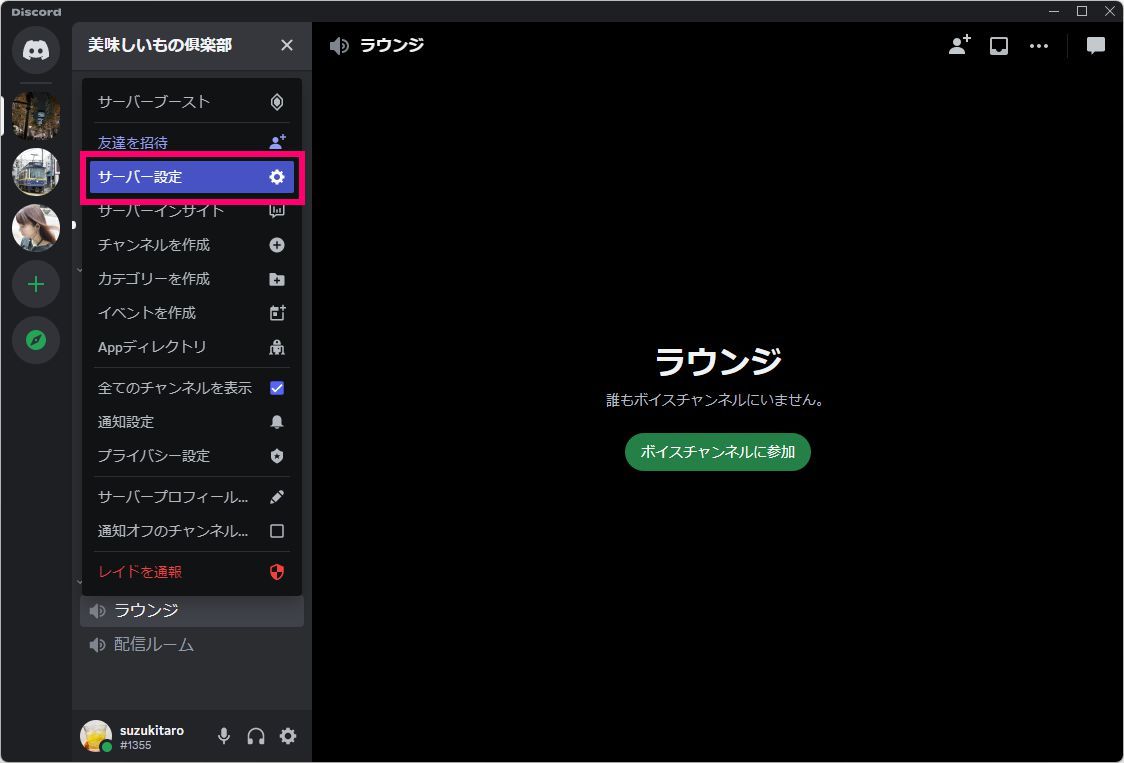Choose サーバーブースト from the menu
This screenshot has height=763, width=1124.
(191, 102)
